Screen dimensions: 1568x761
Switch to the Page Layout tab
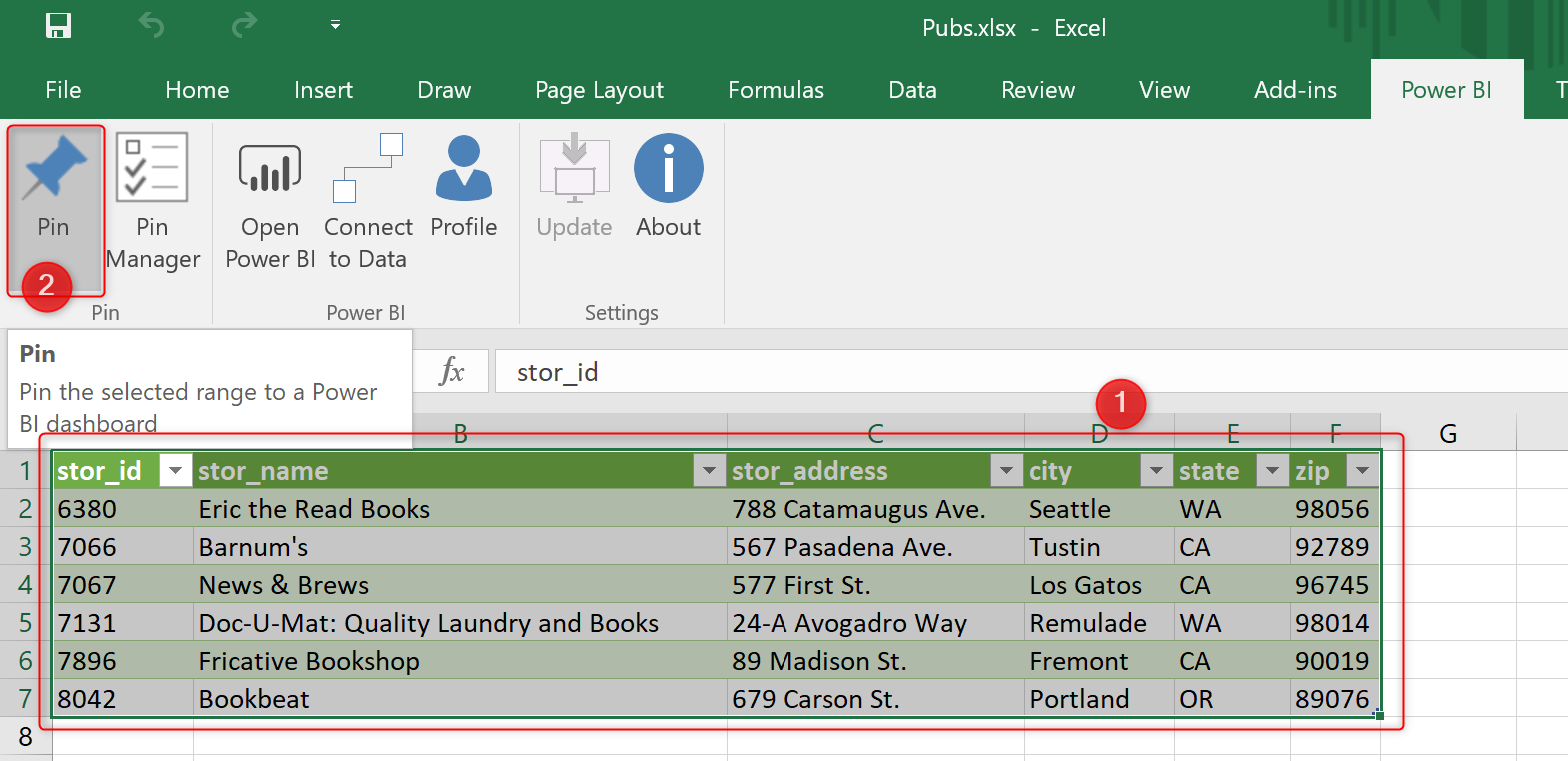tap(599, 90)
